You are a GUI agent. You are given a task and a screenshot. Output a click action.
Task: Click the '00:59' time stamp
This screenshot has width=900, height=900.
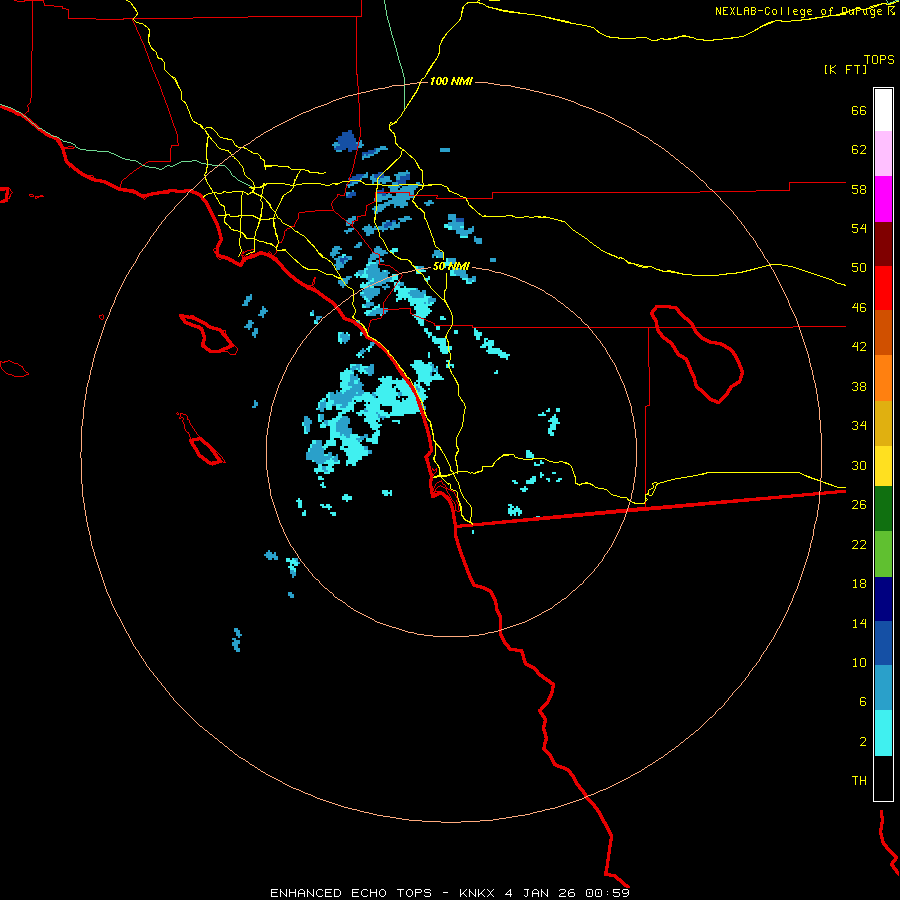tap(607, 893)
